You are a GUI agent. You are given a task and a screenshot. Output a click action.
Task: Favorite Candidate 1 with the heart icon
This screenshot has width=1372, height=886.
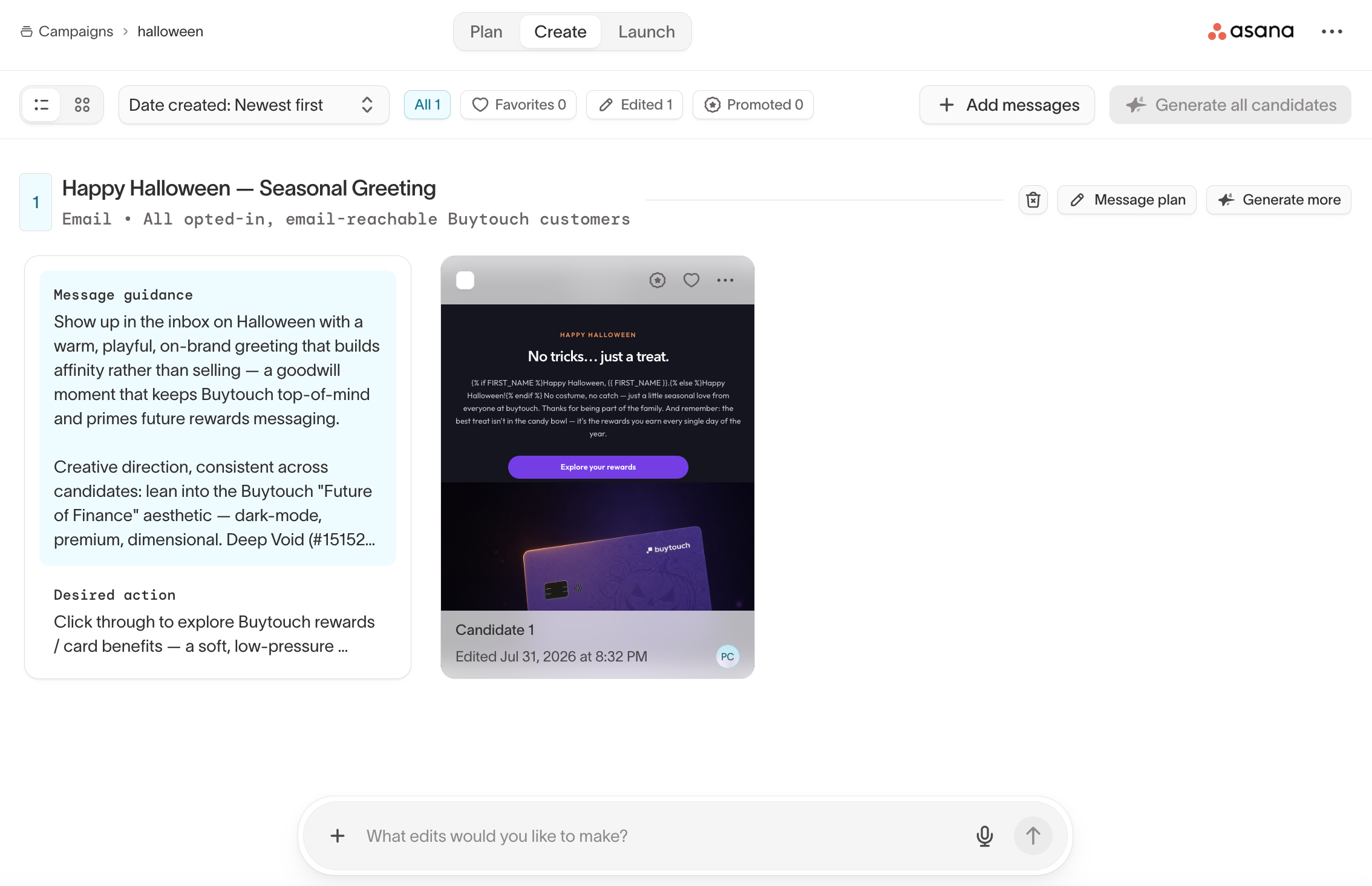pos(691,280)
